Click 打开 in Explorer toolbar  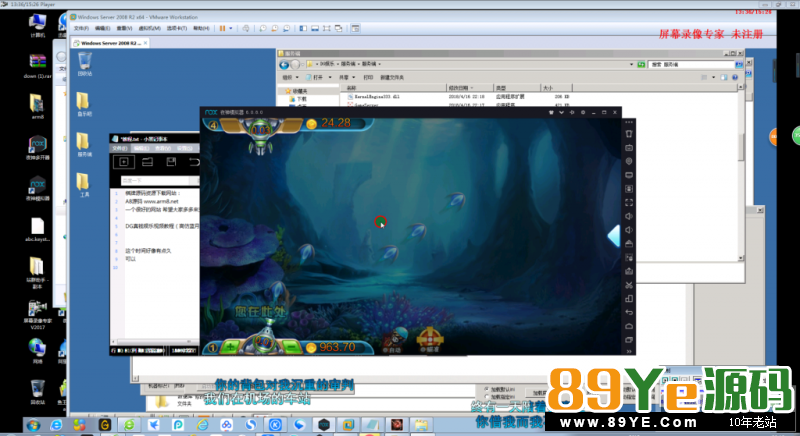(x=315, y=78)
